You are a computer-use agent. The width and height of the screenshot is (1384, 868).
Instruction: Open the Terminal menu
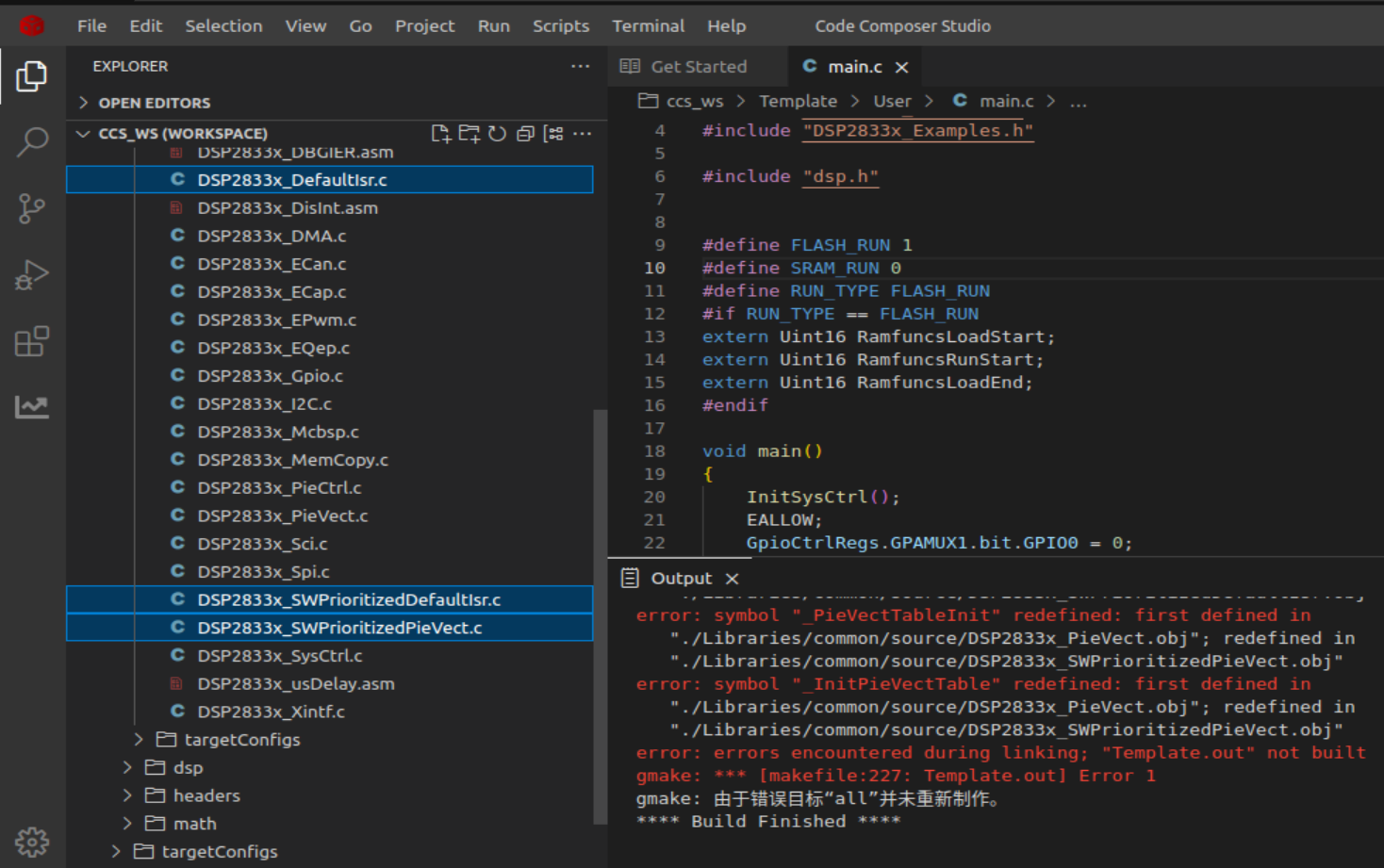pos(648,26)
